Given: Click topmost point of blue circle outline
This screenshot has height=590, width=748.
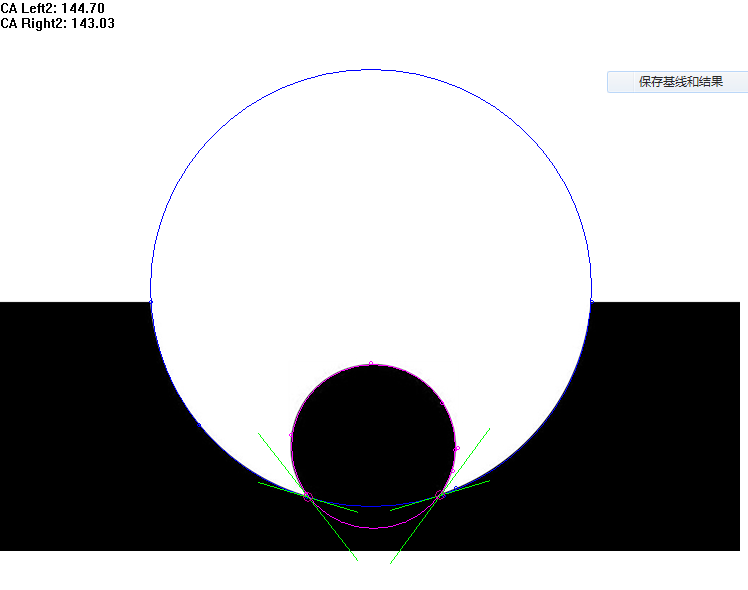Looking at the screenshot, I should point(371,70).
